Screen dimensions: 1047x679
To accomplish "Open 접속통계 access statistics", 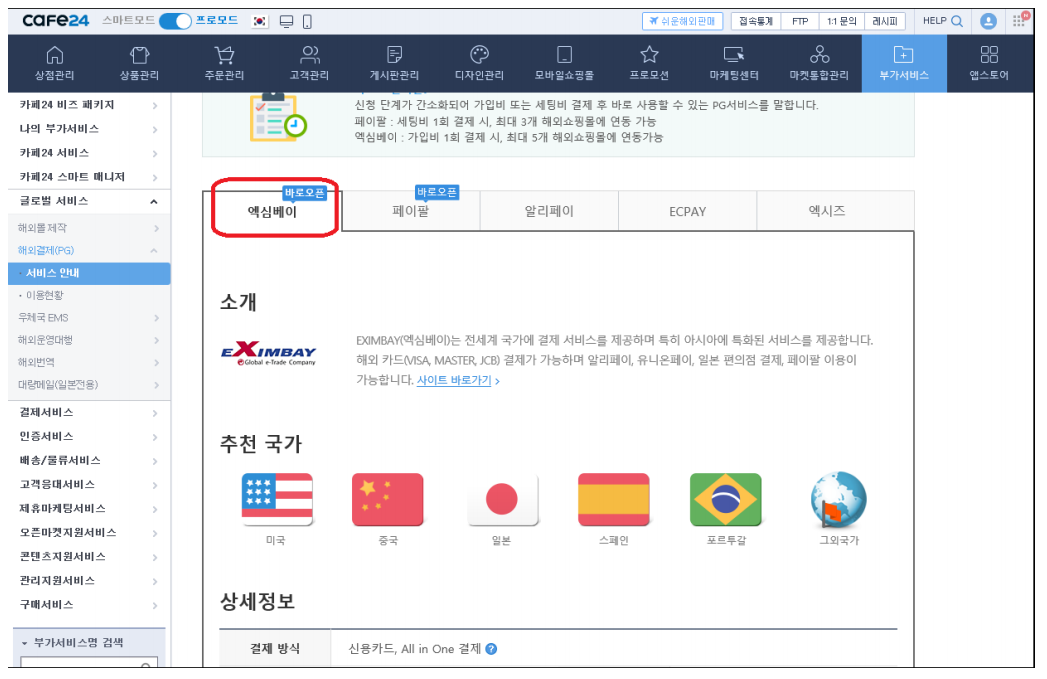I will 756,21.
